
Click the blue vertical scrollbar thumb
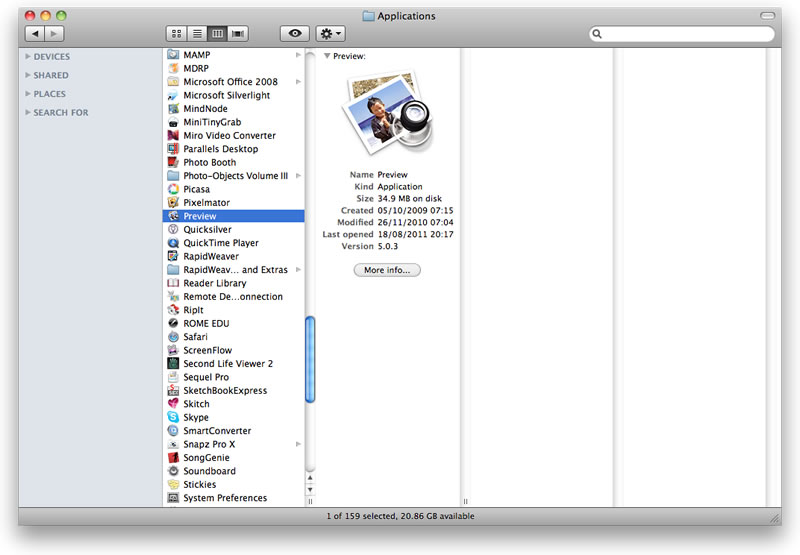tap(310, 359)
